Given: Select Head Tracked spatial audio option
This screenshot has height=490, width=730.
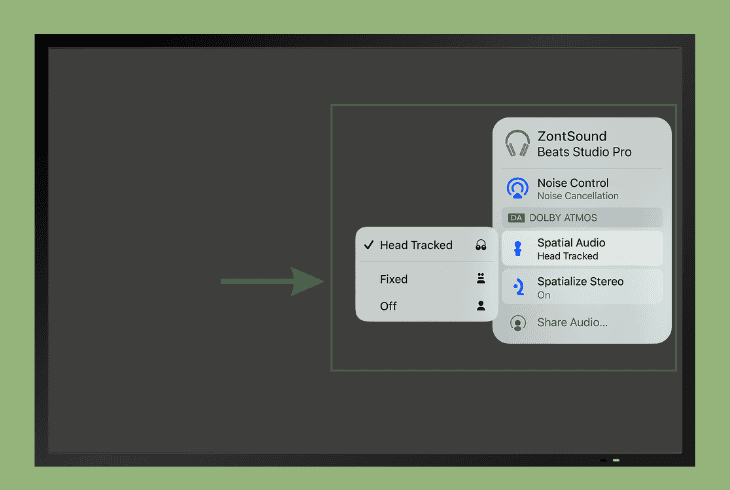Looking at the screenshot, I should coord(426,245).
